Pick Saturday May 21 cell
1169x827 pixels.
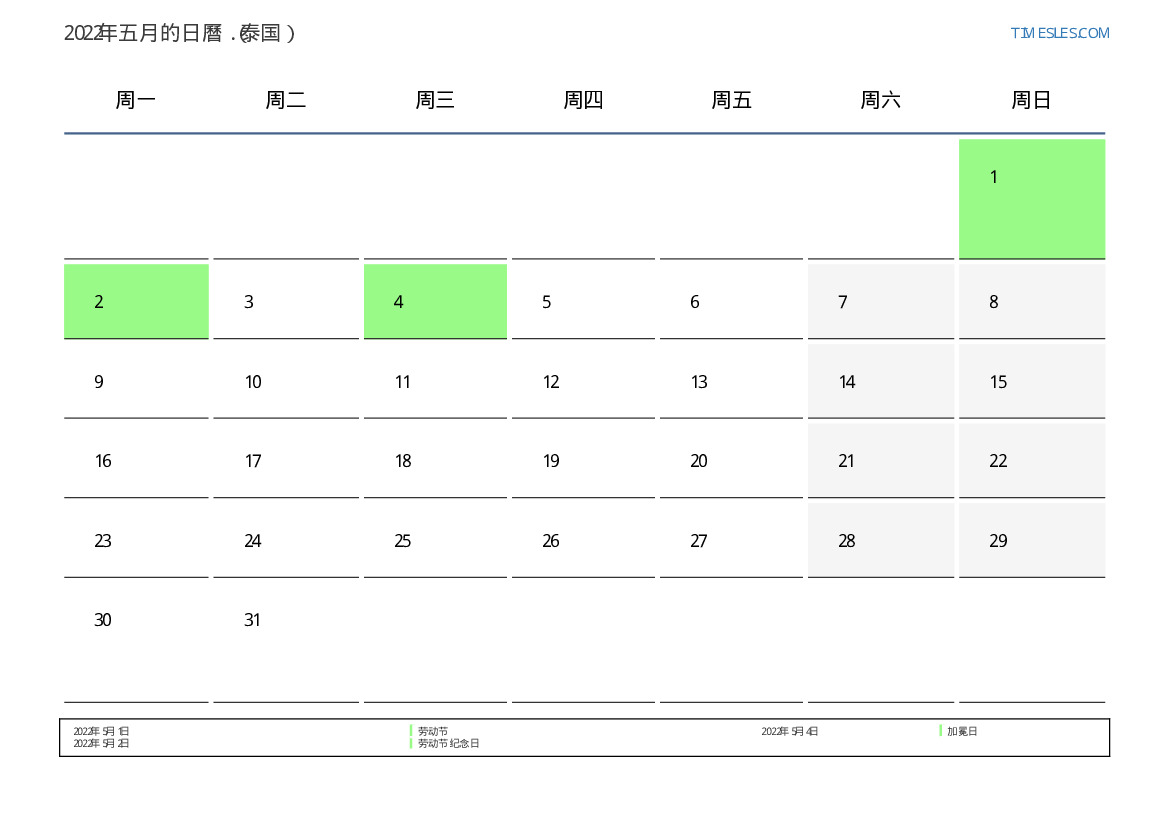[880, 460]
